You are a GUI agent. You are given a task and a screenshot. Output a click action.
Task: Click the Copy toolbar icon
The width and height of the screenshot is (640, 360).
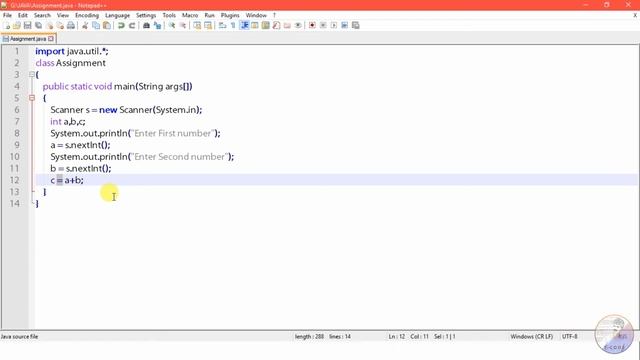click(x=96, y=25)
